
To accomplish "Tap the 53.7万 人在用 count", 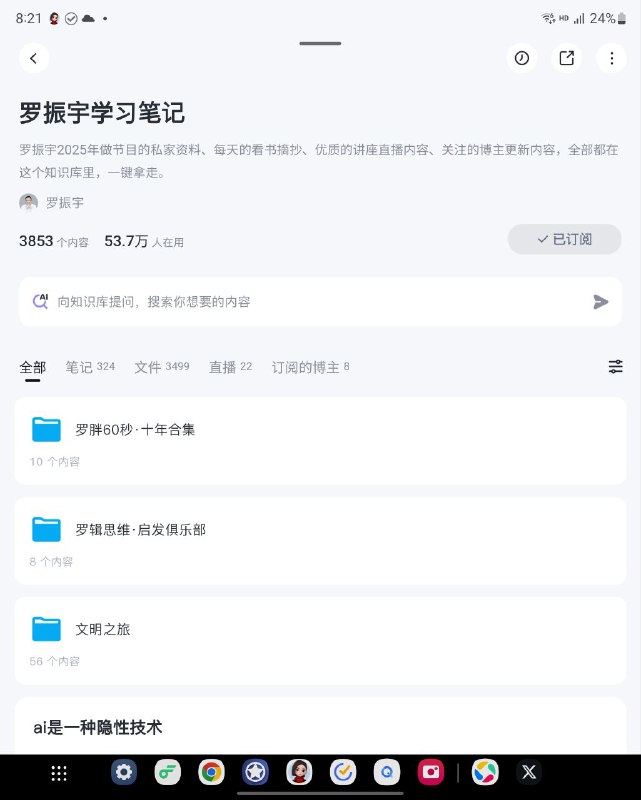I will [x=144, y=241].
